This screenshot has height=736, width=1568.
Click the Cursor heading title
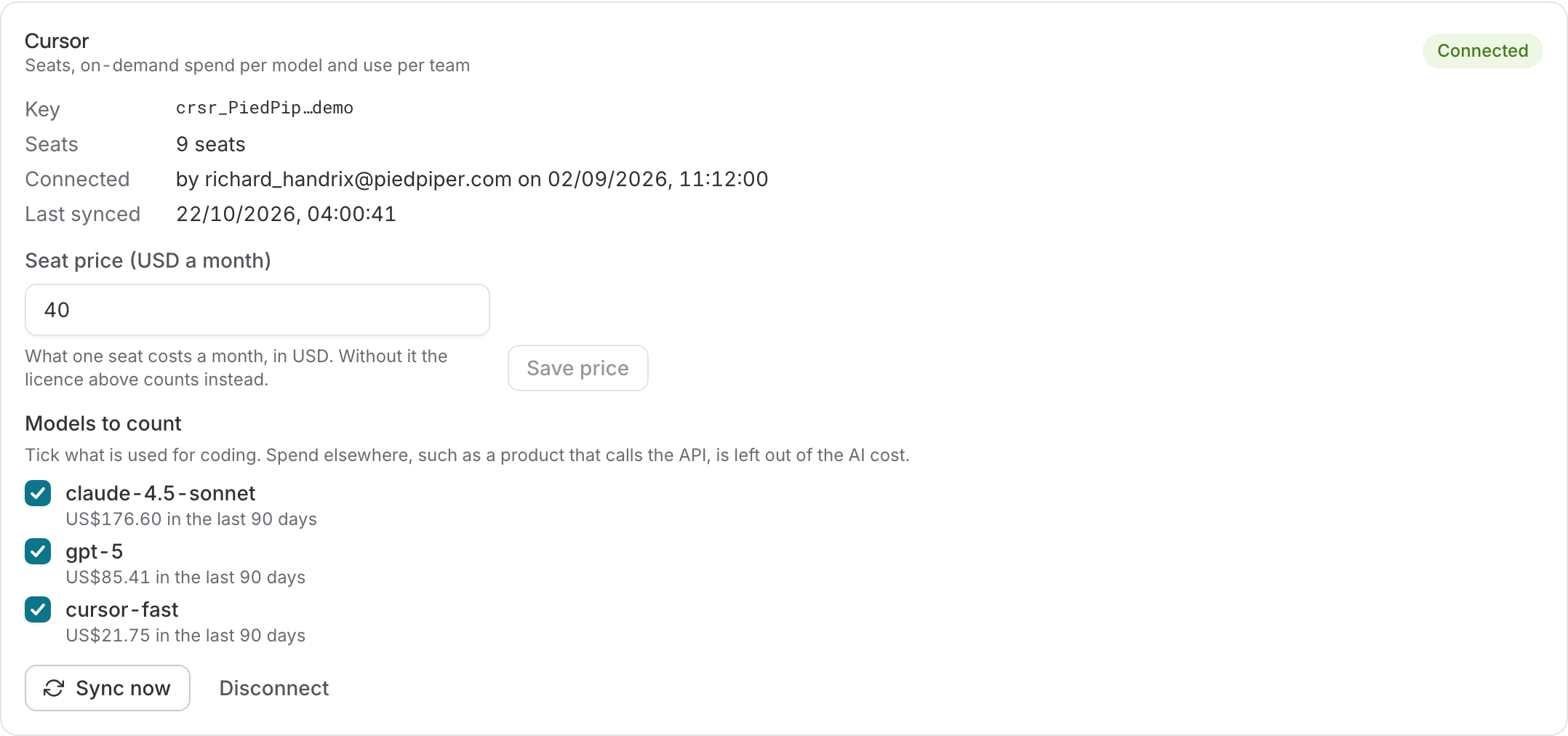point(57,41)
